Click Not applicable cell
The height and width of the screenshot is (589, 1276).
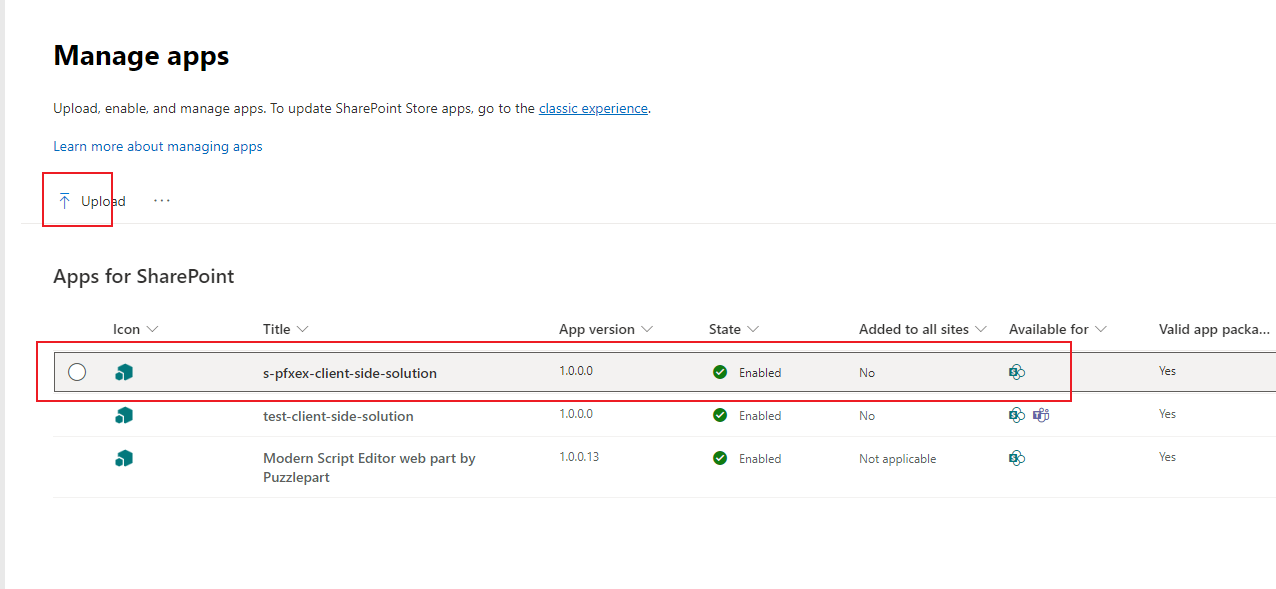pos(897,459)
